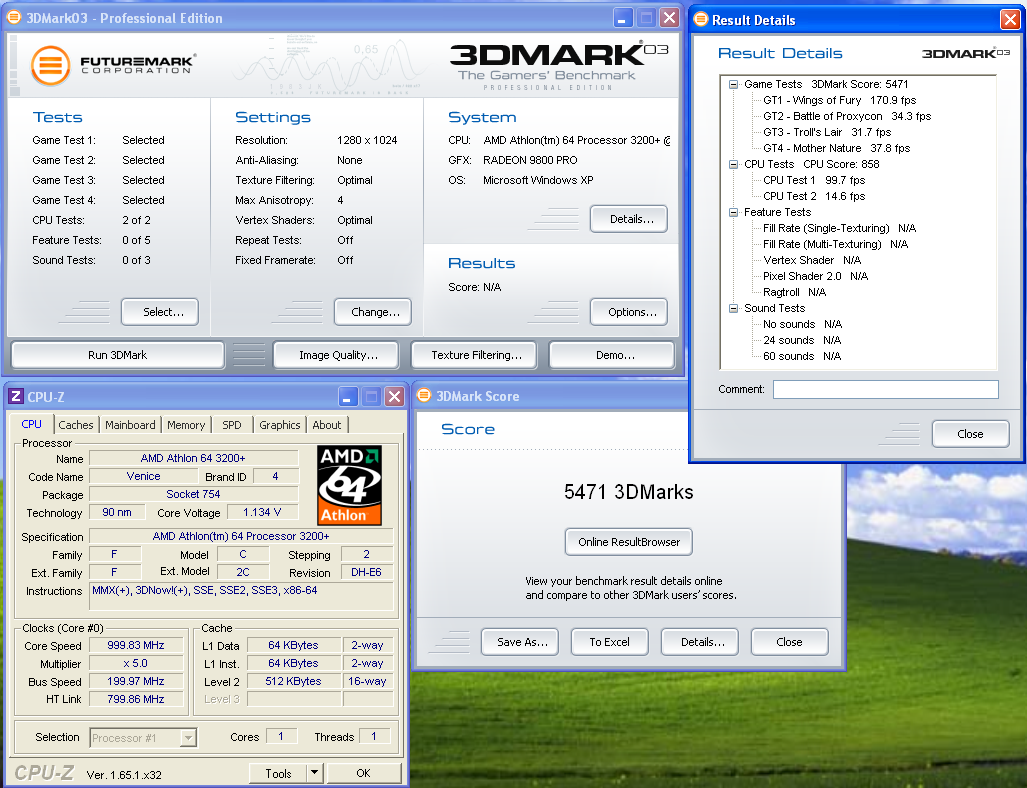
Task: Click OK in CPU-Z
Action: [364, 773]
